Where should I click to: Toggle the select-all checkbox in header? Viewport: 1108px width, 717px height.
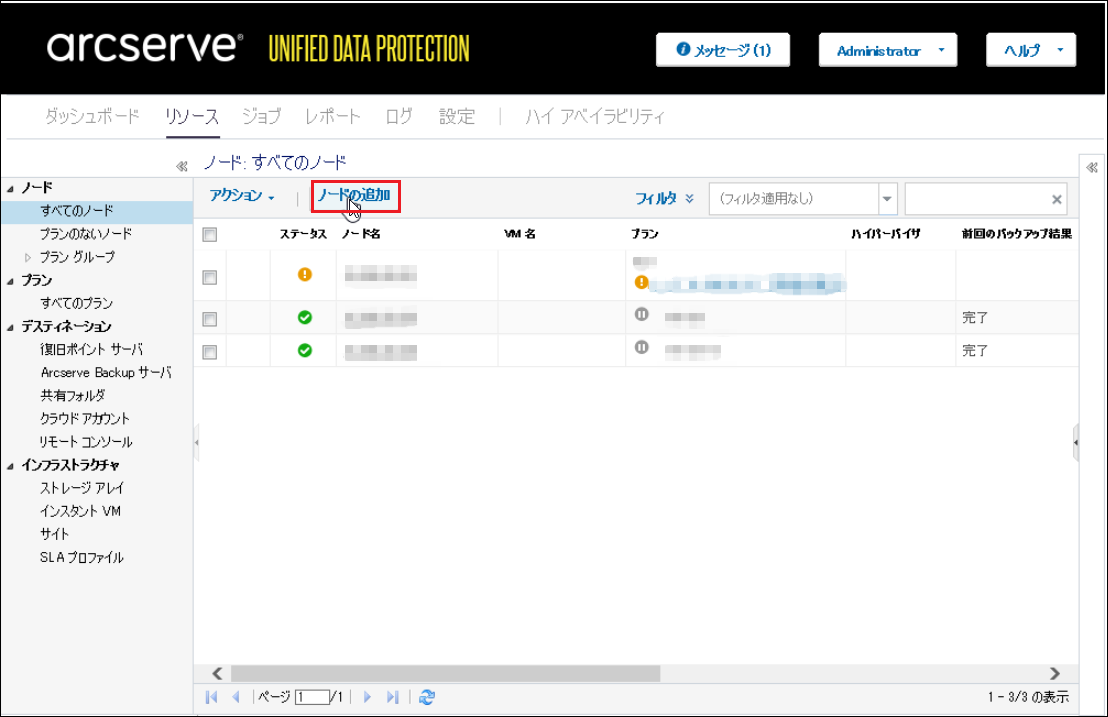click(210, 234)
